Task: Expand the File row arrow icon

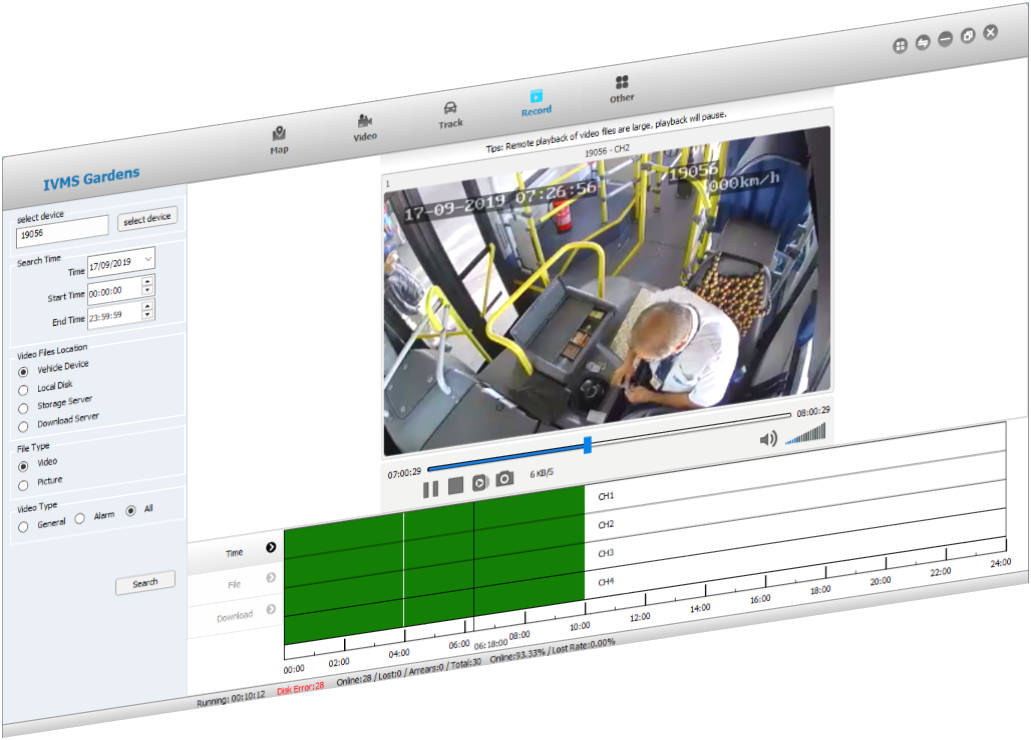Action: pos(271,578)
